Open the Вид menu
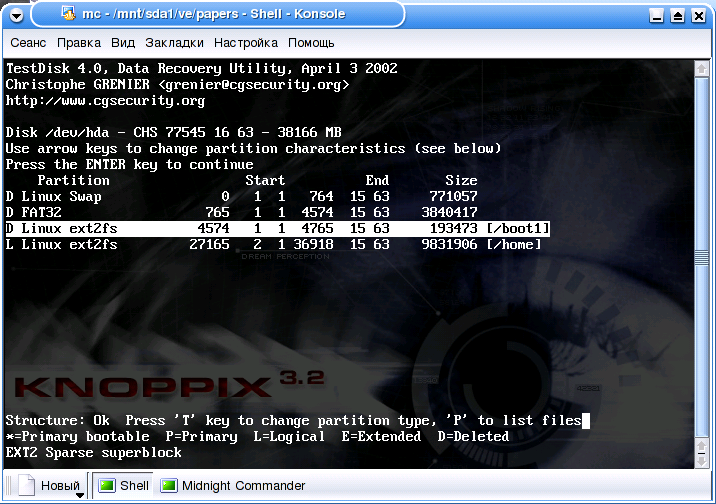Screen dimensions: 716x504 point(123,43)
